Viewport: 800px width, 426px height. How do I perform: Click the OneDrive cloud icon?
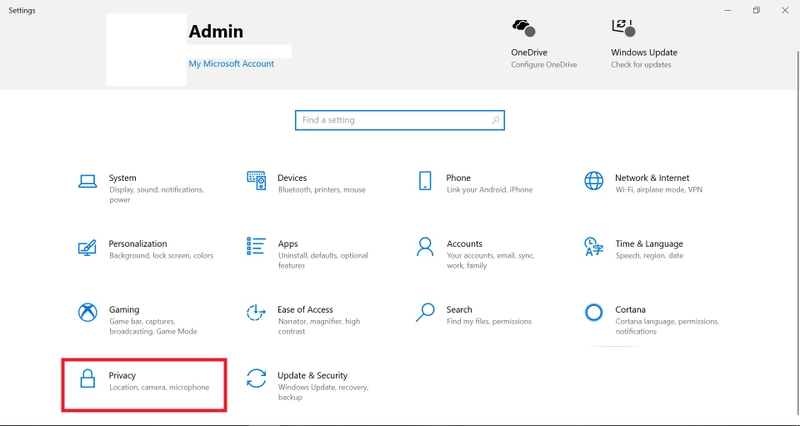[523, 28]
